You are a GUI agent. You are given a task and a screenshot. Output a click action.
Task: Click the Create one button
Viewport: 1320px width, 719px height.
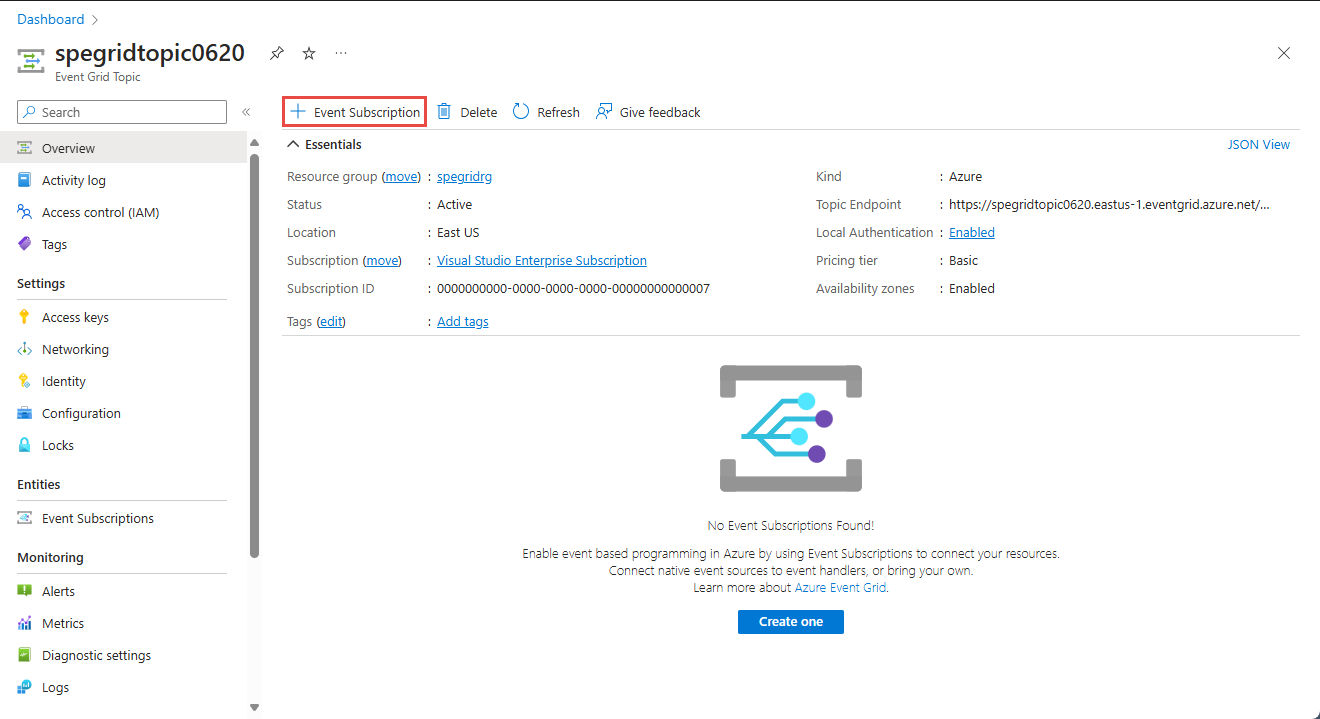[x=791, y=621]
